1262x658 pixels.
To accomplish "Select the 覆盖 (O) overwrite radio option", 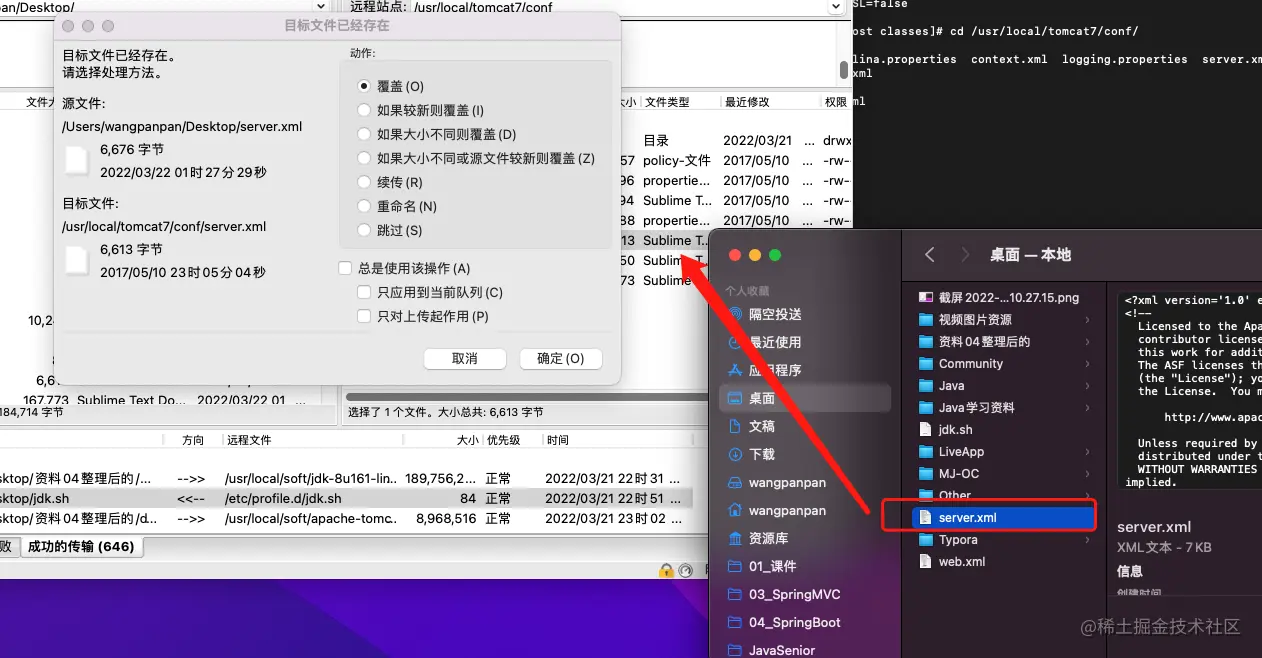I will pos(391,86).
